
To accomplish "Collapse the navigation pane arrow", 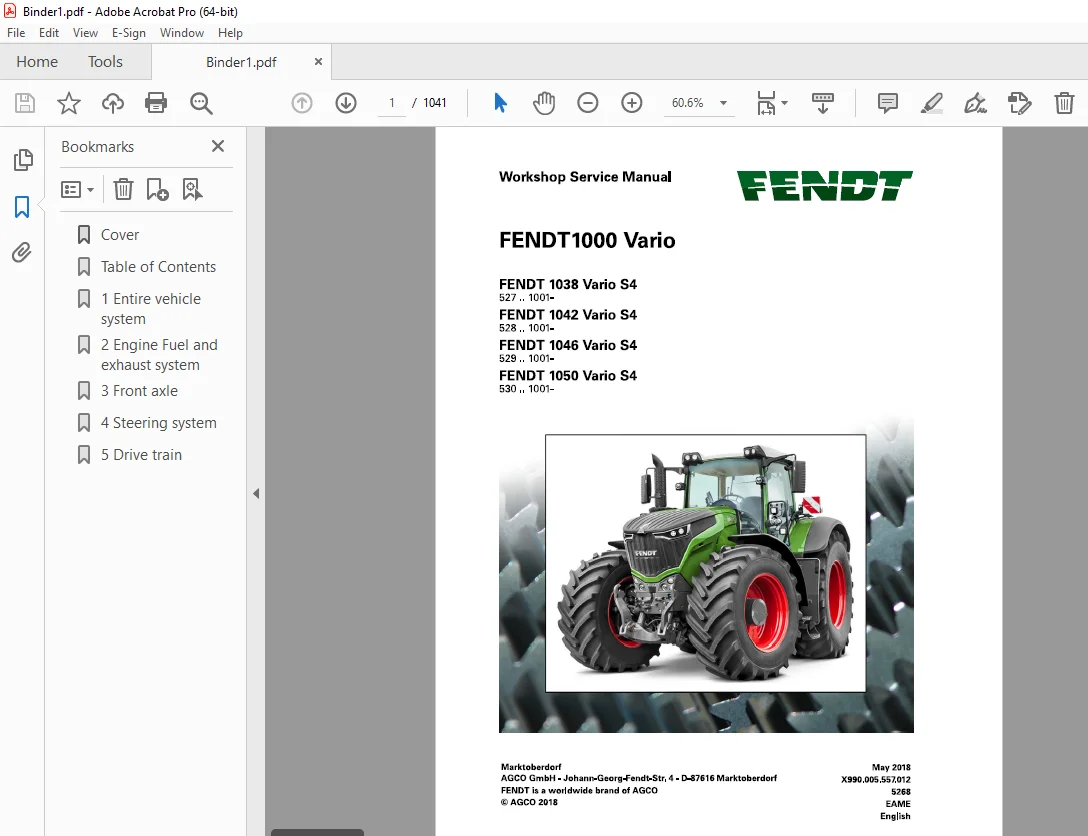I will pos(256,494).
